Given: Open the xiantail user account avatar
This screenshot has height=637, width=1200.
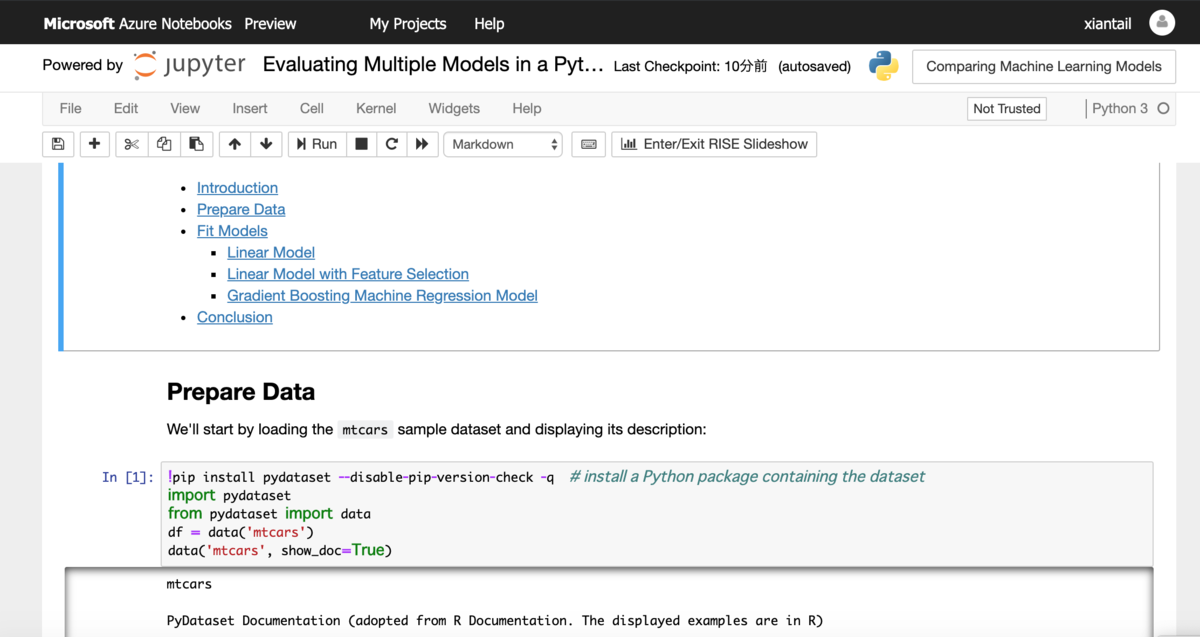Looking at the screenshot, I should click(1162, 23).
